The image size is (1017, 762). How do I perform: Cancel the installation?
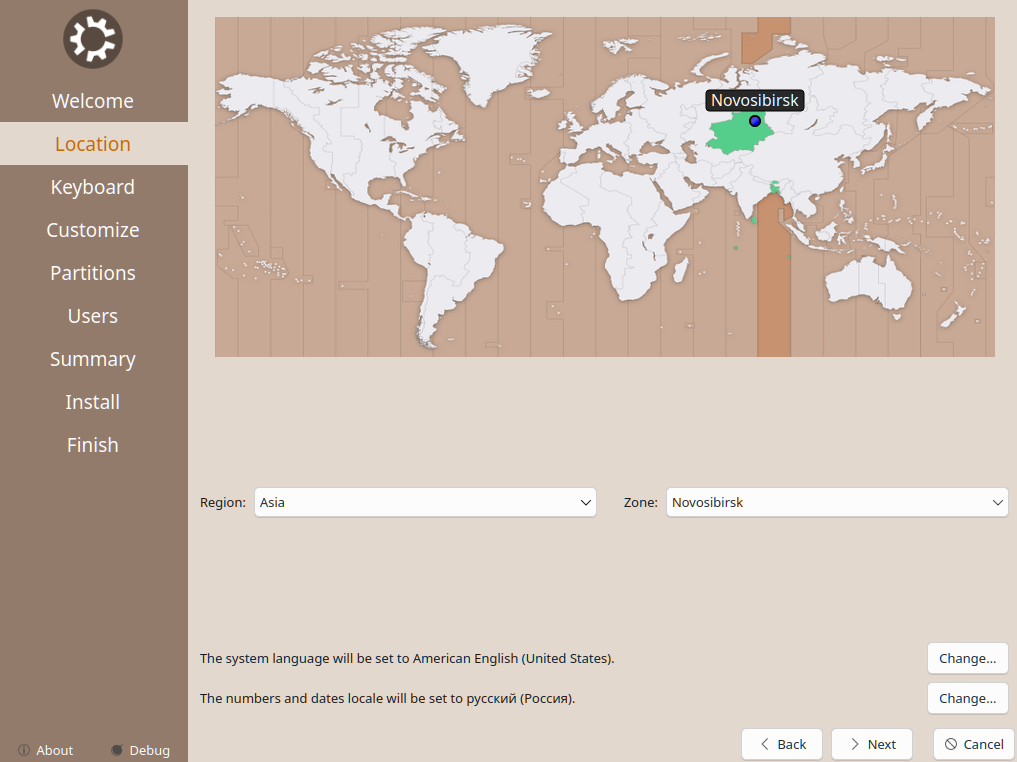click(974, 744)
